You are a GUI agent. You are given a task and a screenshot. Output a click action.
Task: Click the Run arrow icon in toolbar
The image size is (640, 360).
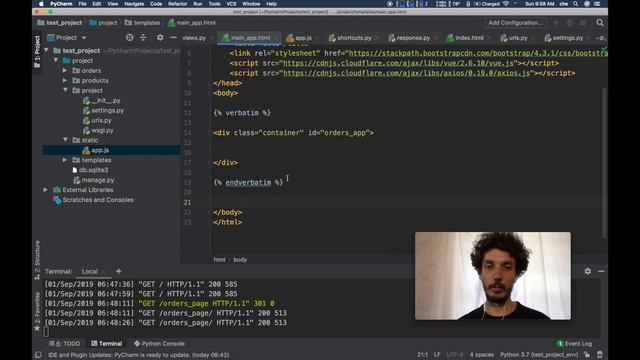[556, 23]
